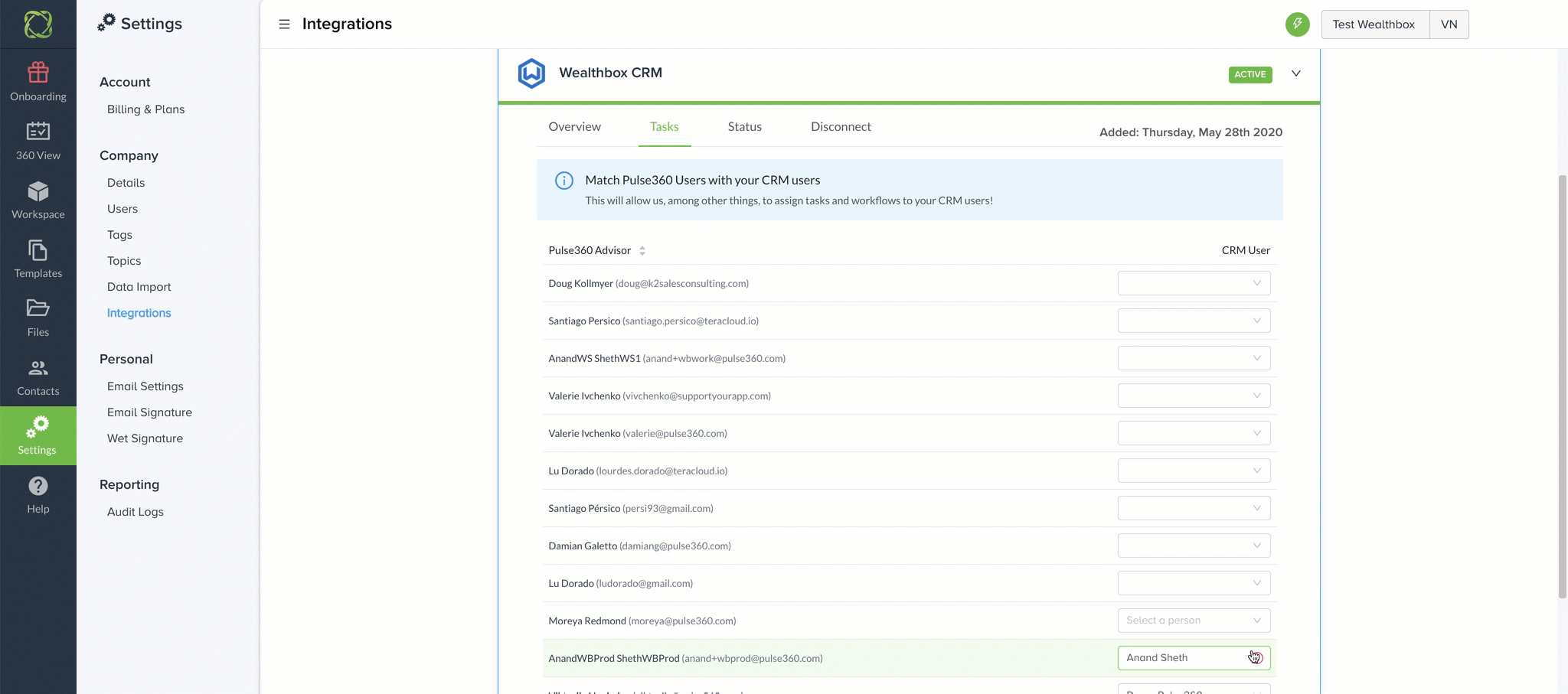Select Integrations in settings menu
1568x694 pixels.
139,313
